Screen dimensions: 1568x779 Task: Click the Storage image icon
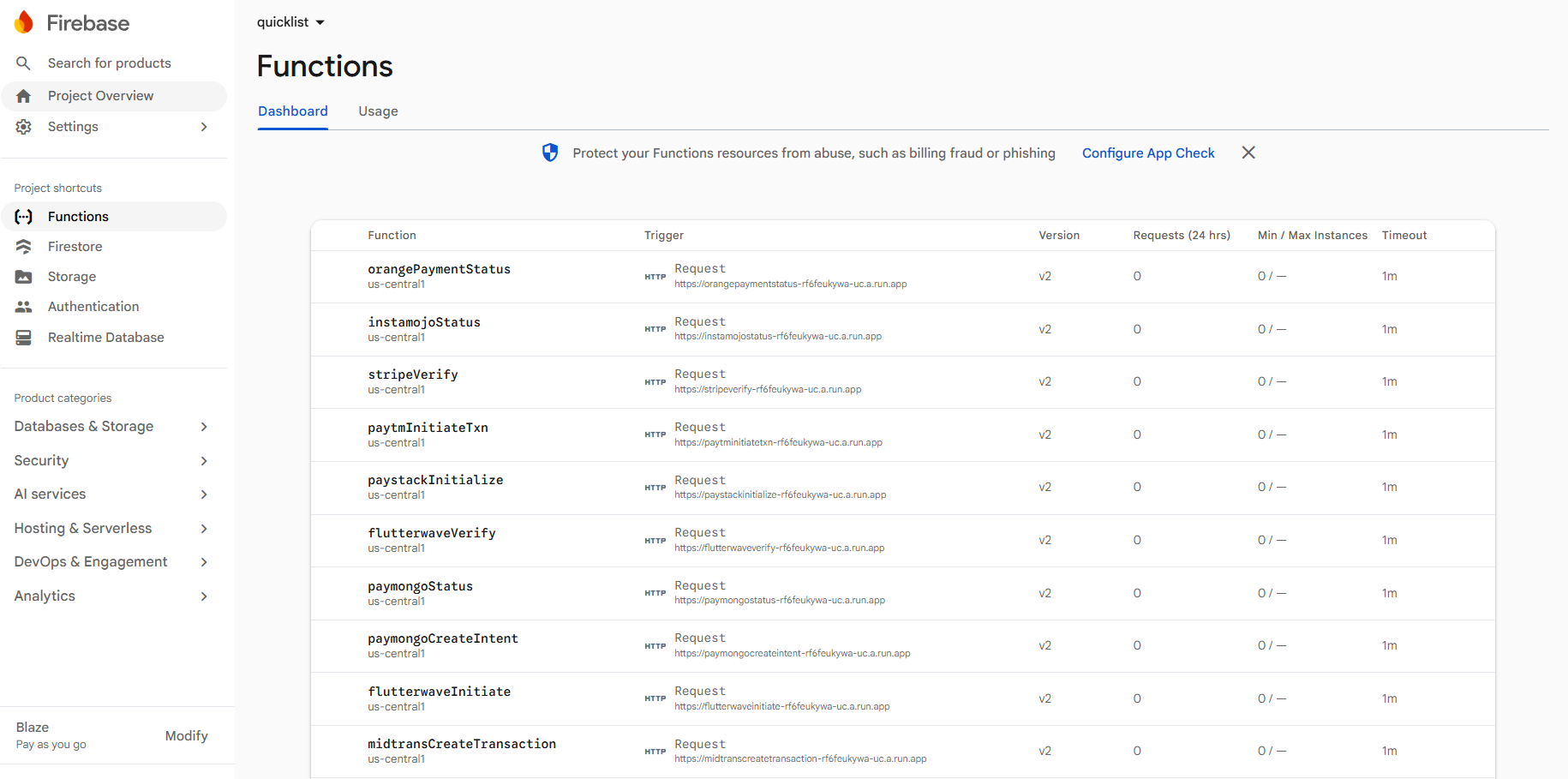coord(23,277)
